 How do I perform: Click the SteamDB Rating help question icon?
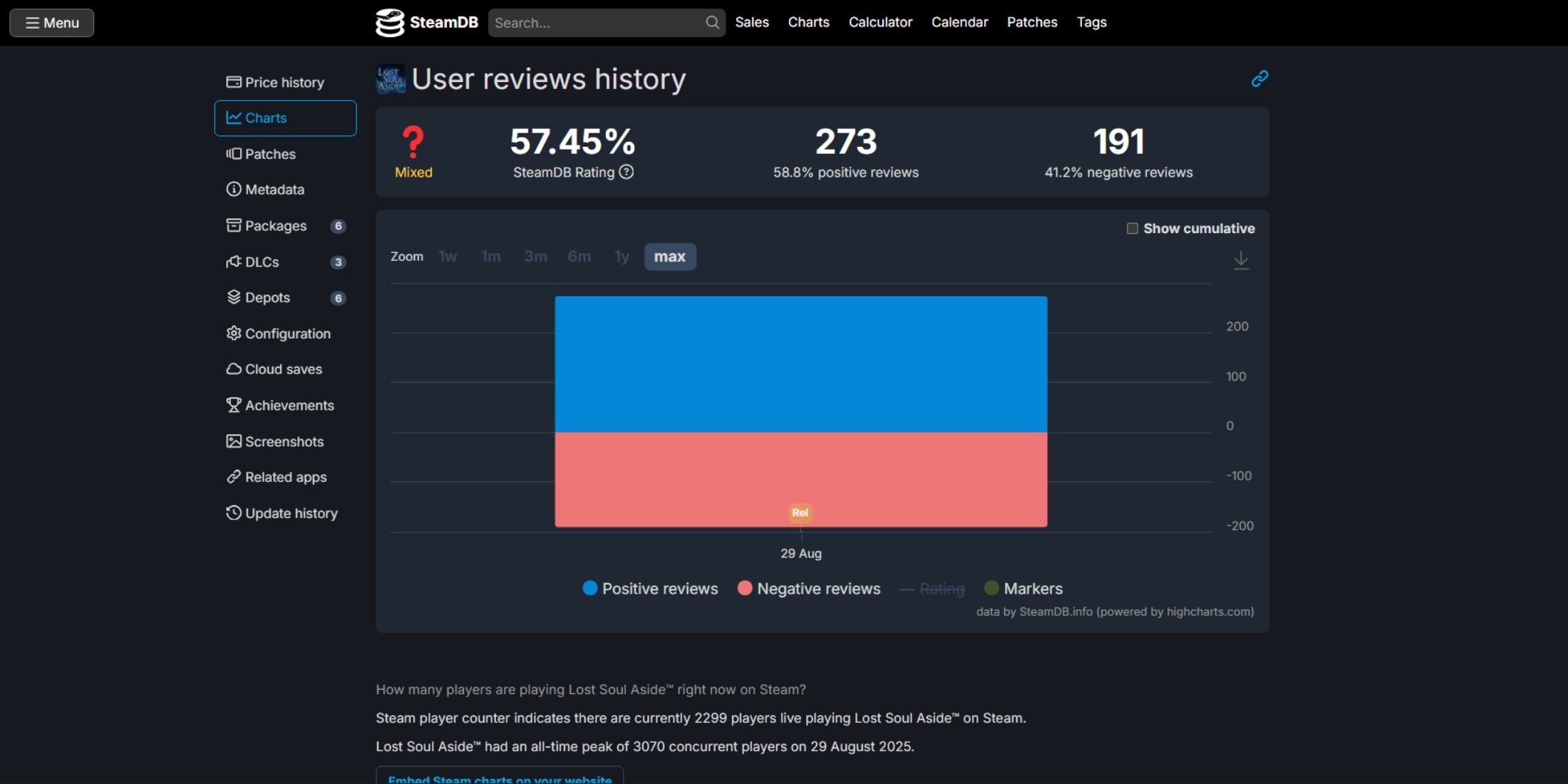(626, 172)
